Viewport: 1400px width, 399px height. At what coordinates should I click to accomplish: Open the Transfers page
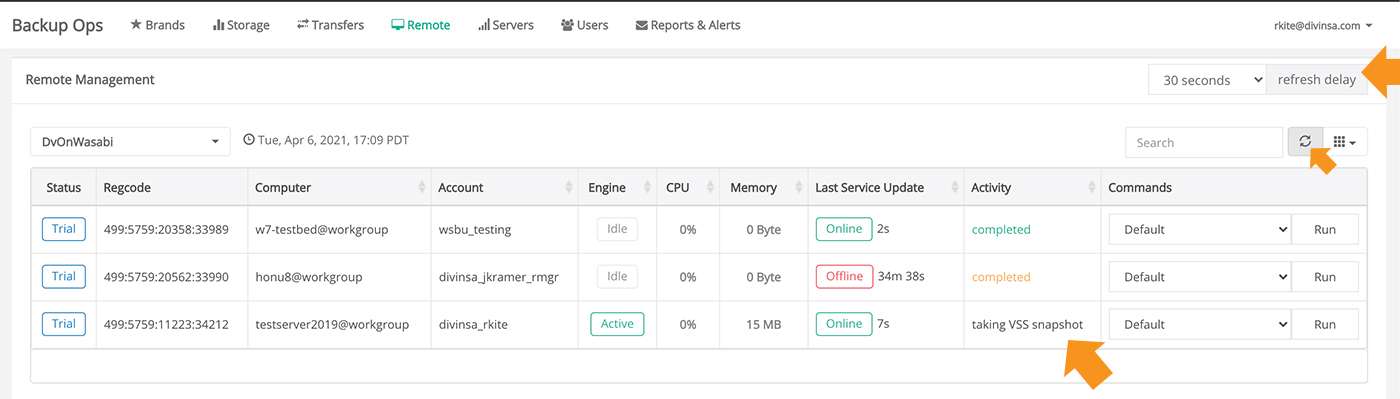point(330,25)
